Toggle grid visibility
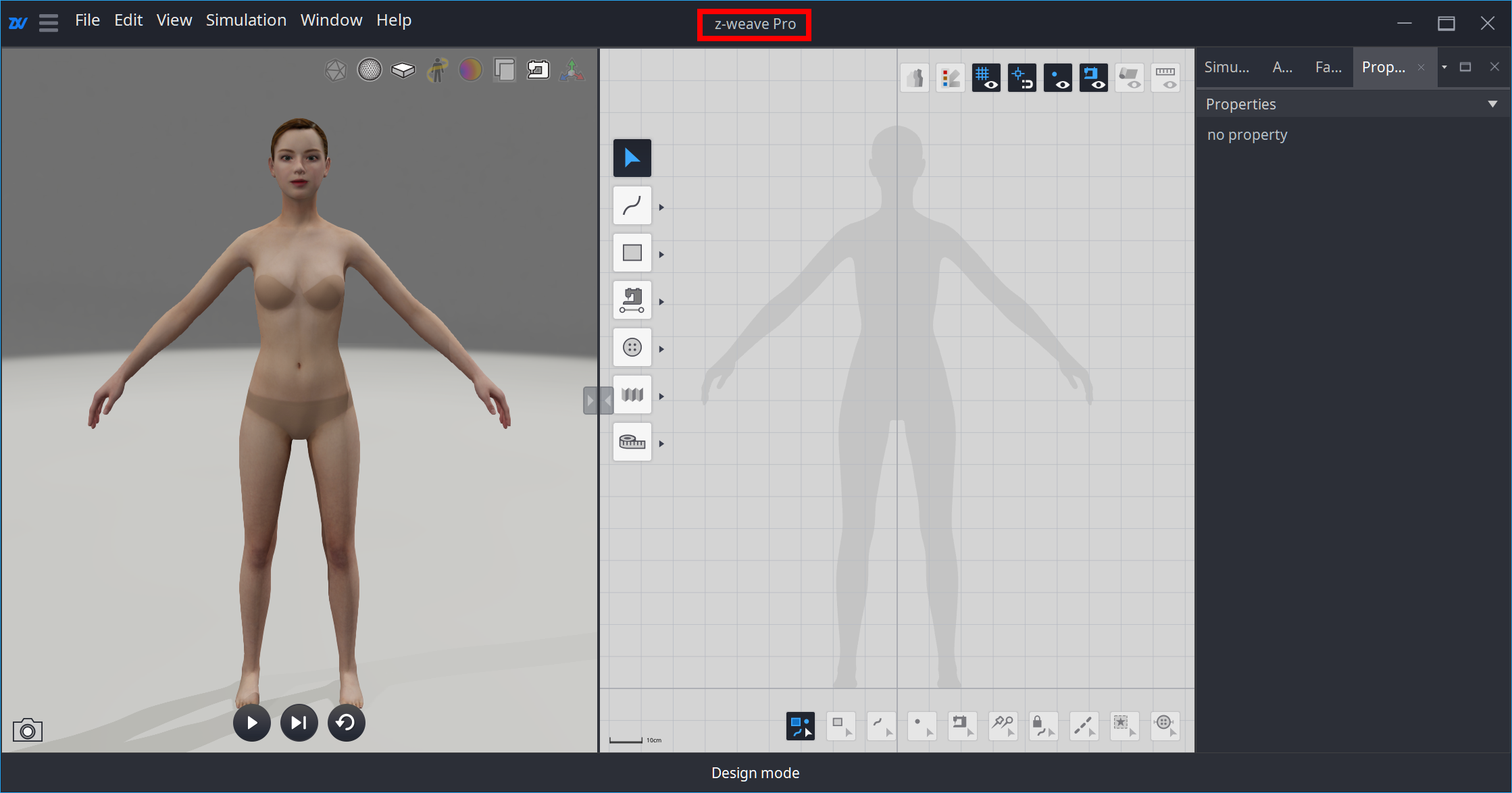This screenshot has width=1512, height=793. 986,78
